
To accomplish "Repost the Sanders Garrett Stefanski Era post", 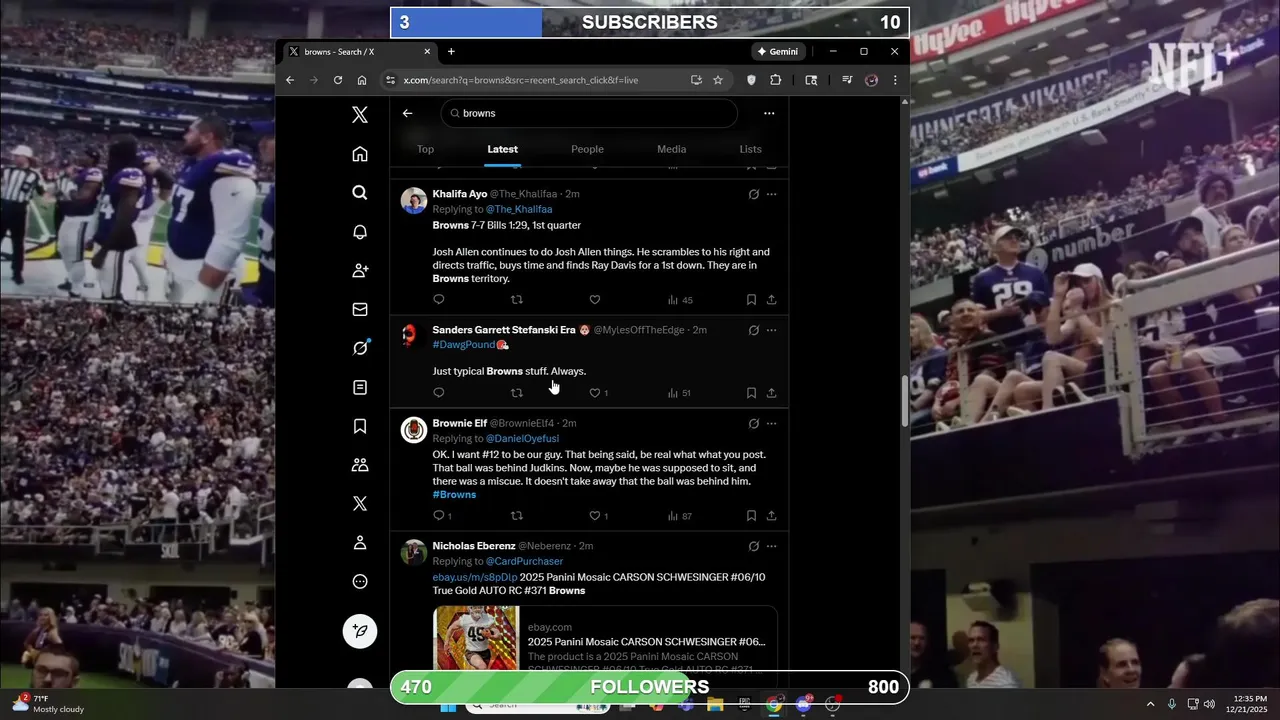I will (517, 393).
